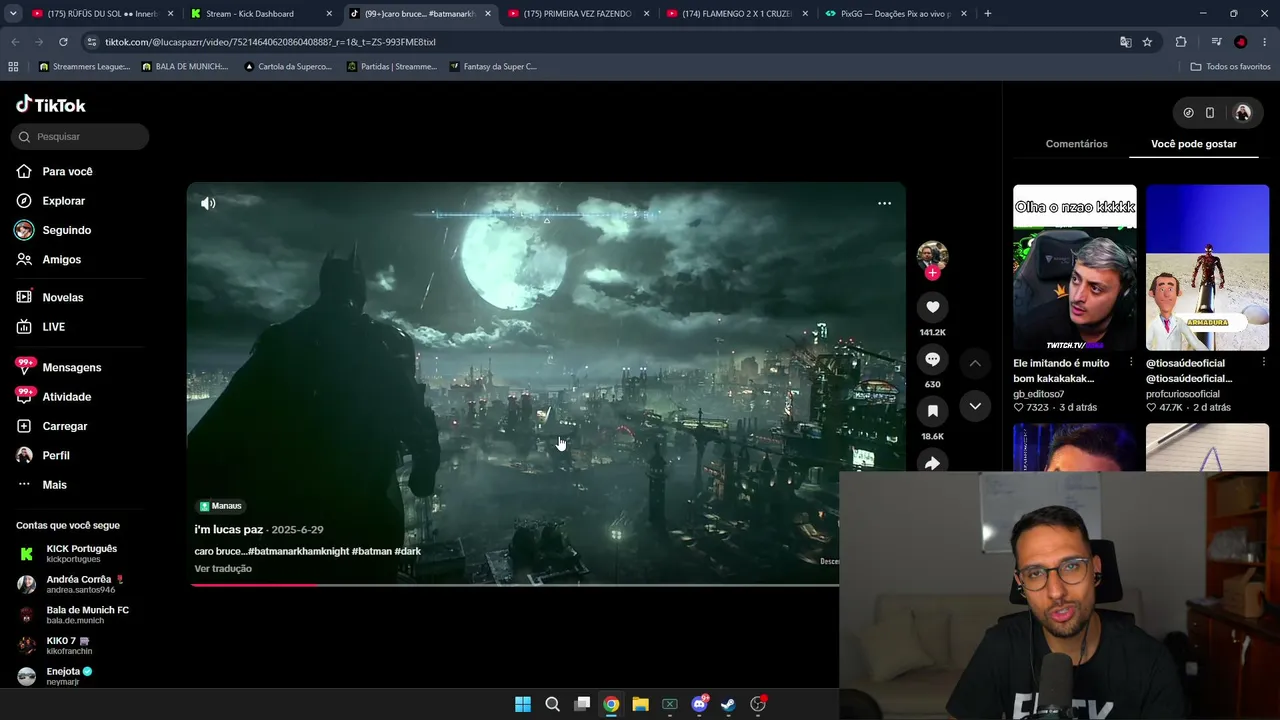
Task: Go to the previous video with the up chevron
Action: [x=975, y=363]
